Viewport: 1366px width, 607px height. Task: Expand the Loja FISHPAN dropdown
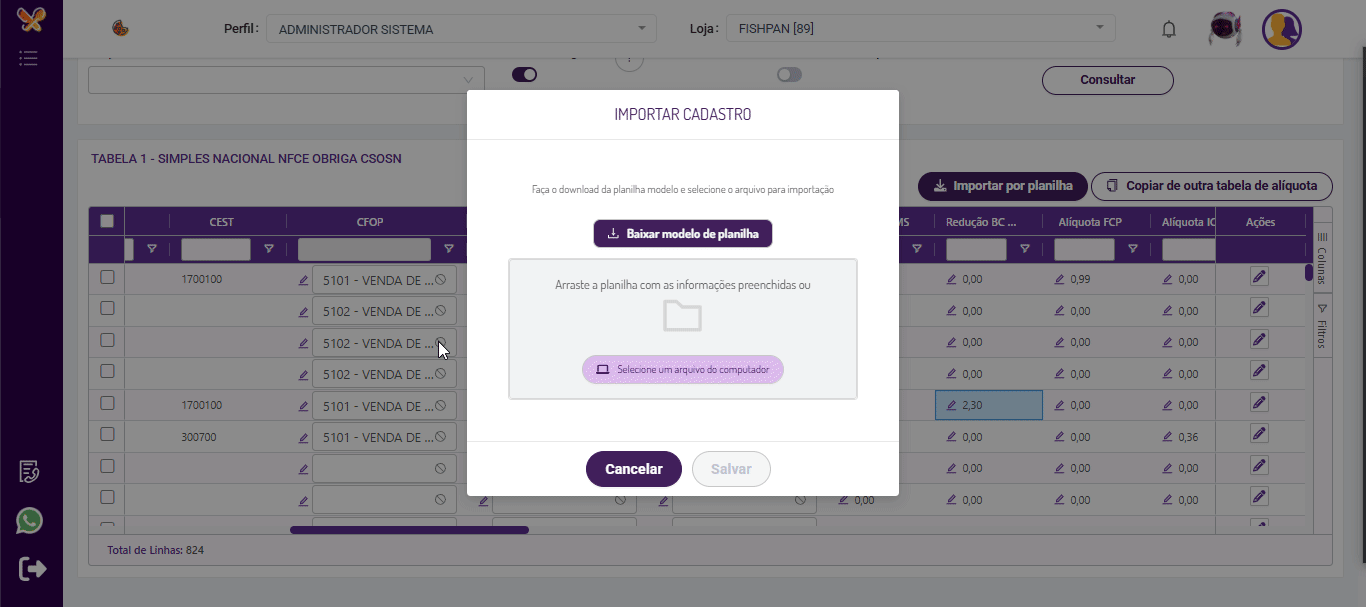point(920,28)
